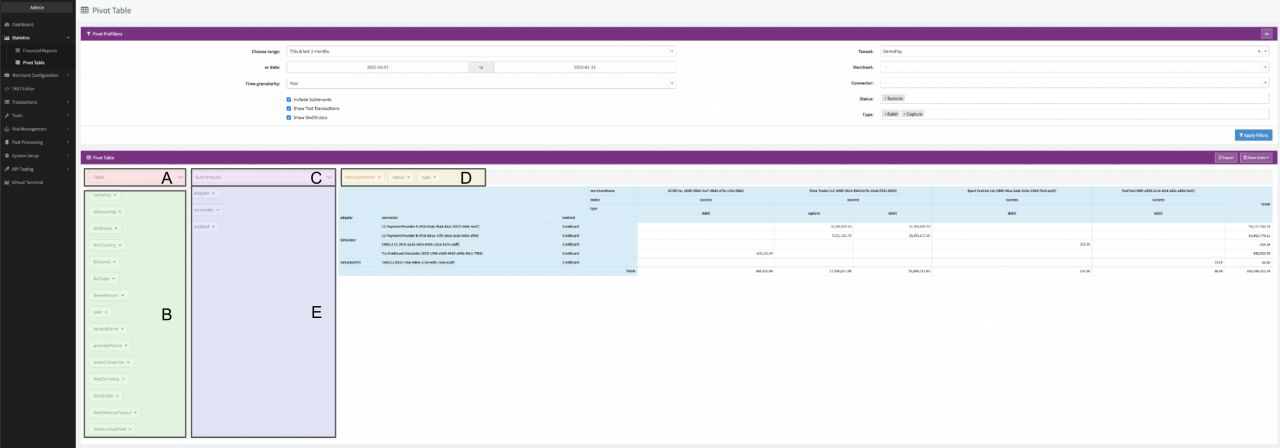
Task: Click the FAST Editor sidebar icon
Action: (8, 88)
